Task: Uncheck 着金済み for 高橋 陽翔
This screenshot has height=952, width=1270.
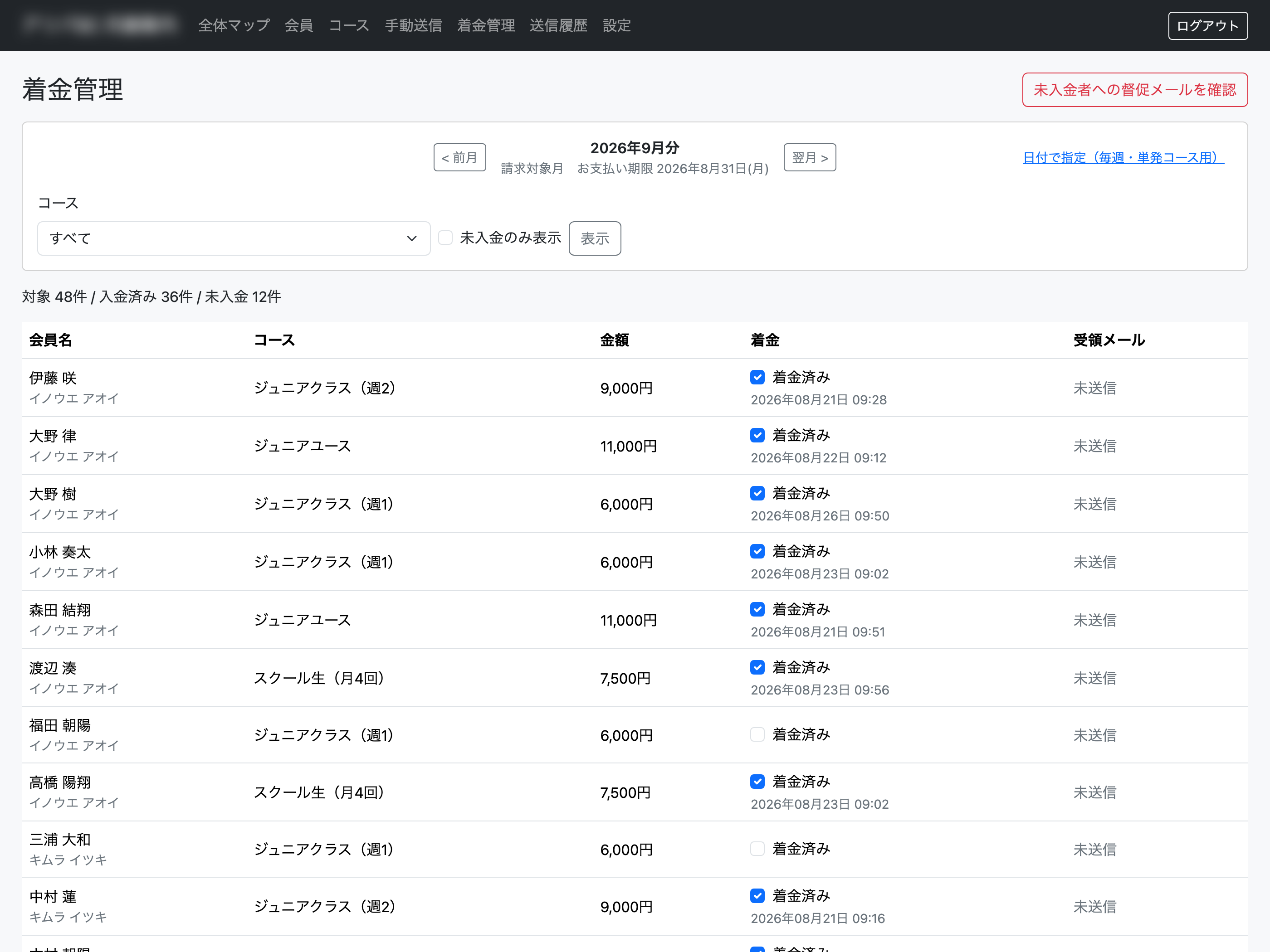Action: (757, 781)
